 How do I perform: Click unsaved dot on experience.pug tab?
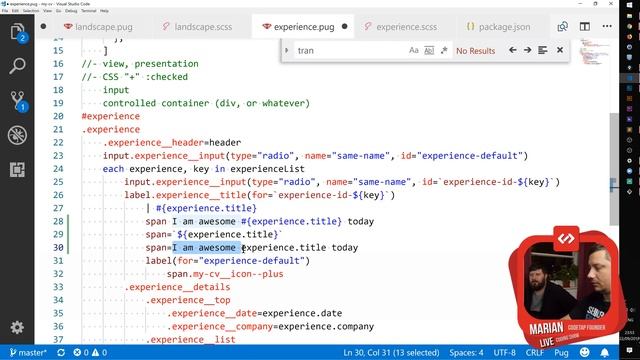(x=344, y=27)
